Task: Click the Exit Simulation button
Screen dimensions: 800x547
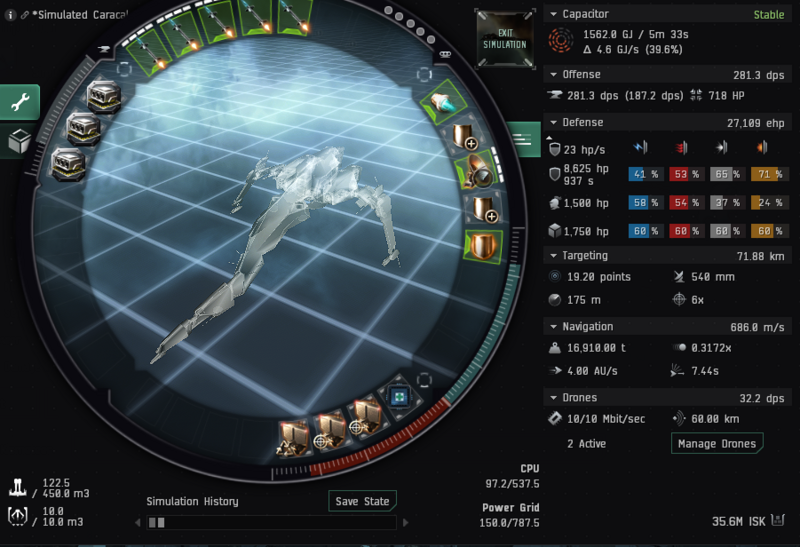Action: point(504,38)
